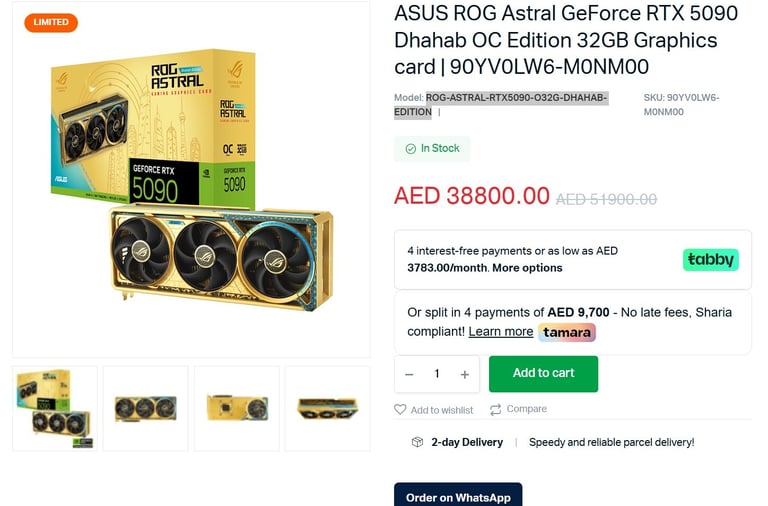Screen dimensions: 768x506
Task: Open tamara Learn more link
Action: pos(501,332)
